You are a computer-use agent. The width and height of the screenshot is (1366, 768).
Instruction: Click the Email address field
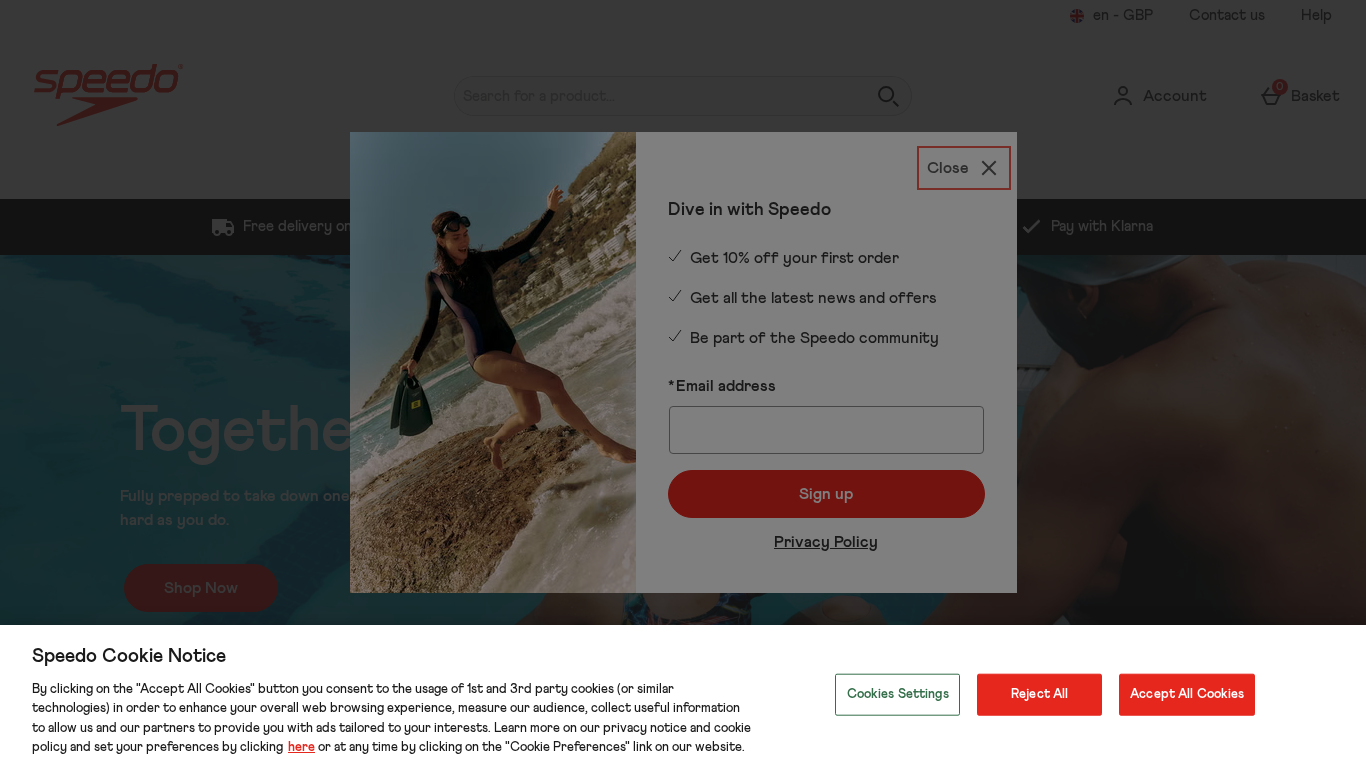tap(826, 430)
